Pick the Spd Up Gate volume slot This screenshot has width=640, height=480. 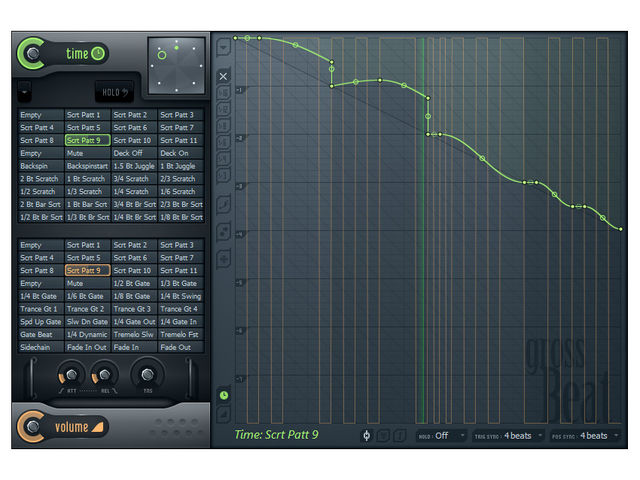(41, 322)
